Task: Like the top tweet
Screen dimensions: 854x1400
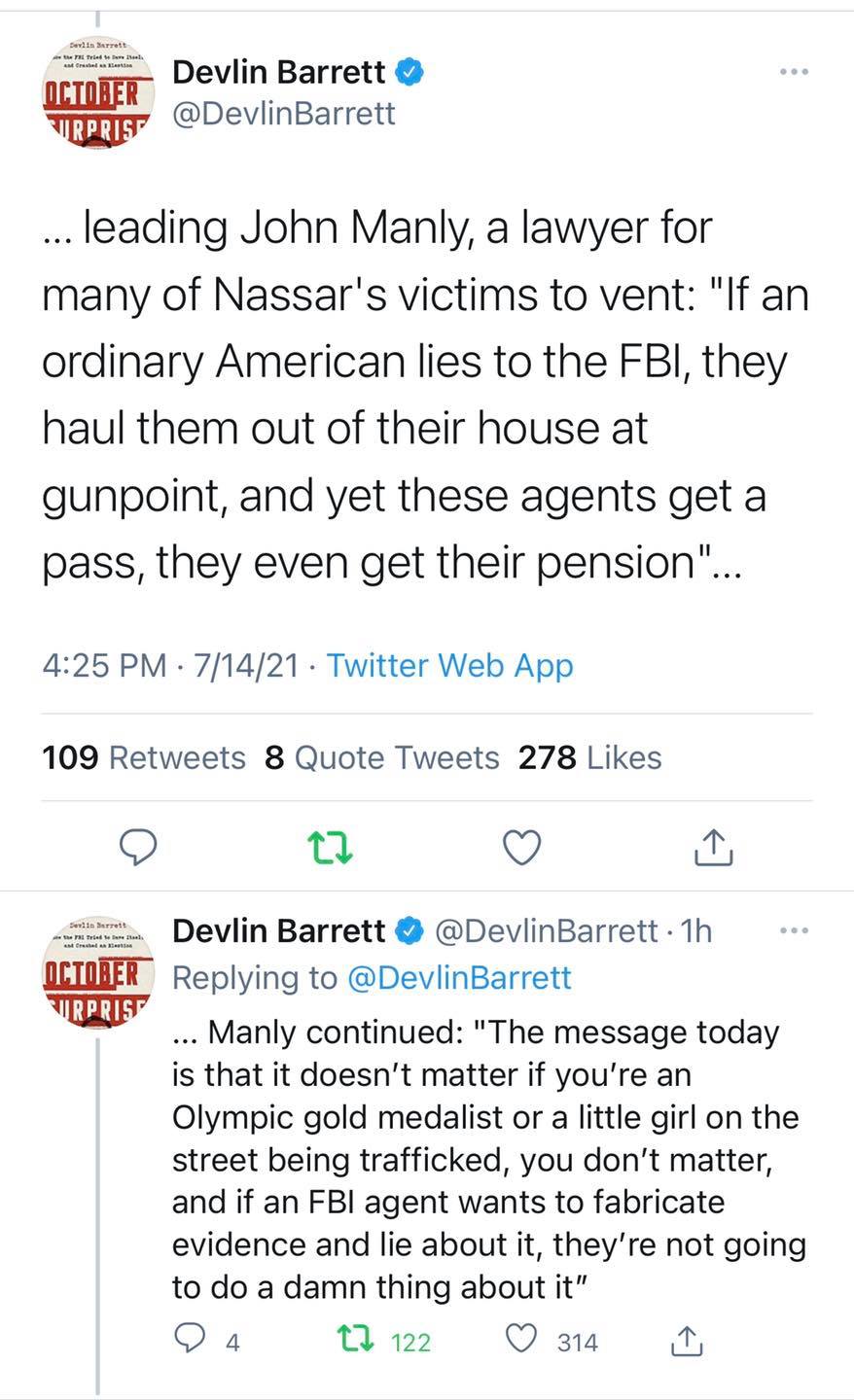Action: 522,847
